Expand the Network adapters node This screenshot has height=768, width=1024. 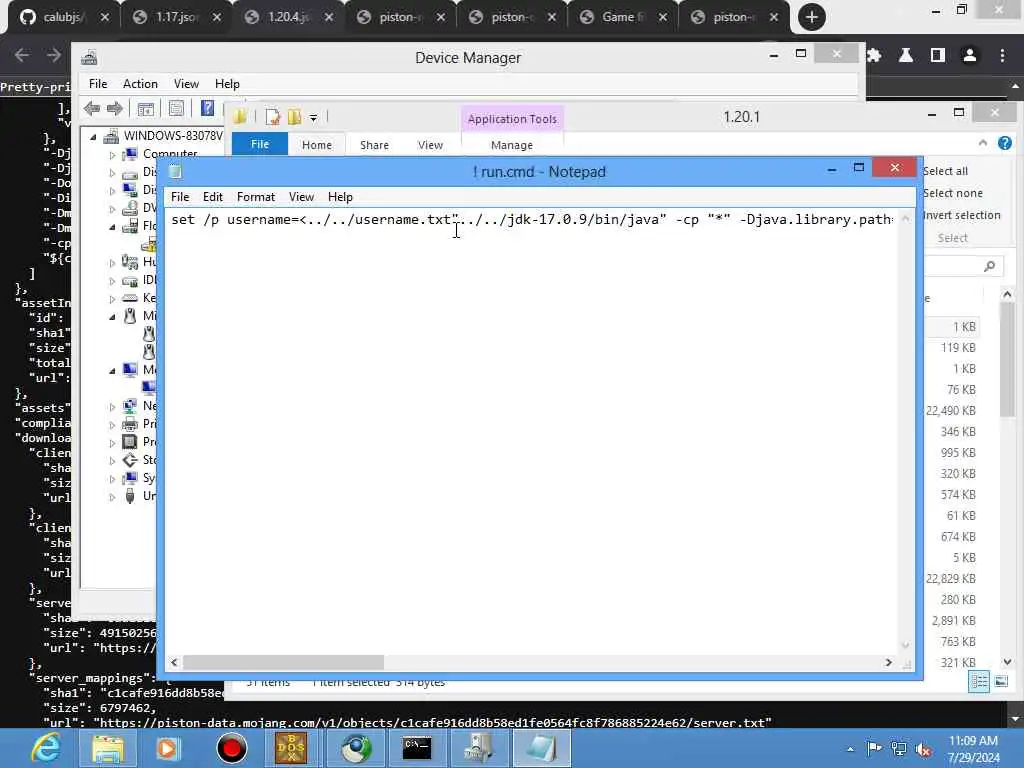coord(112,407)
